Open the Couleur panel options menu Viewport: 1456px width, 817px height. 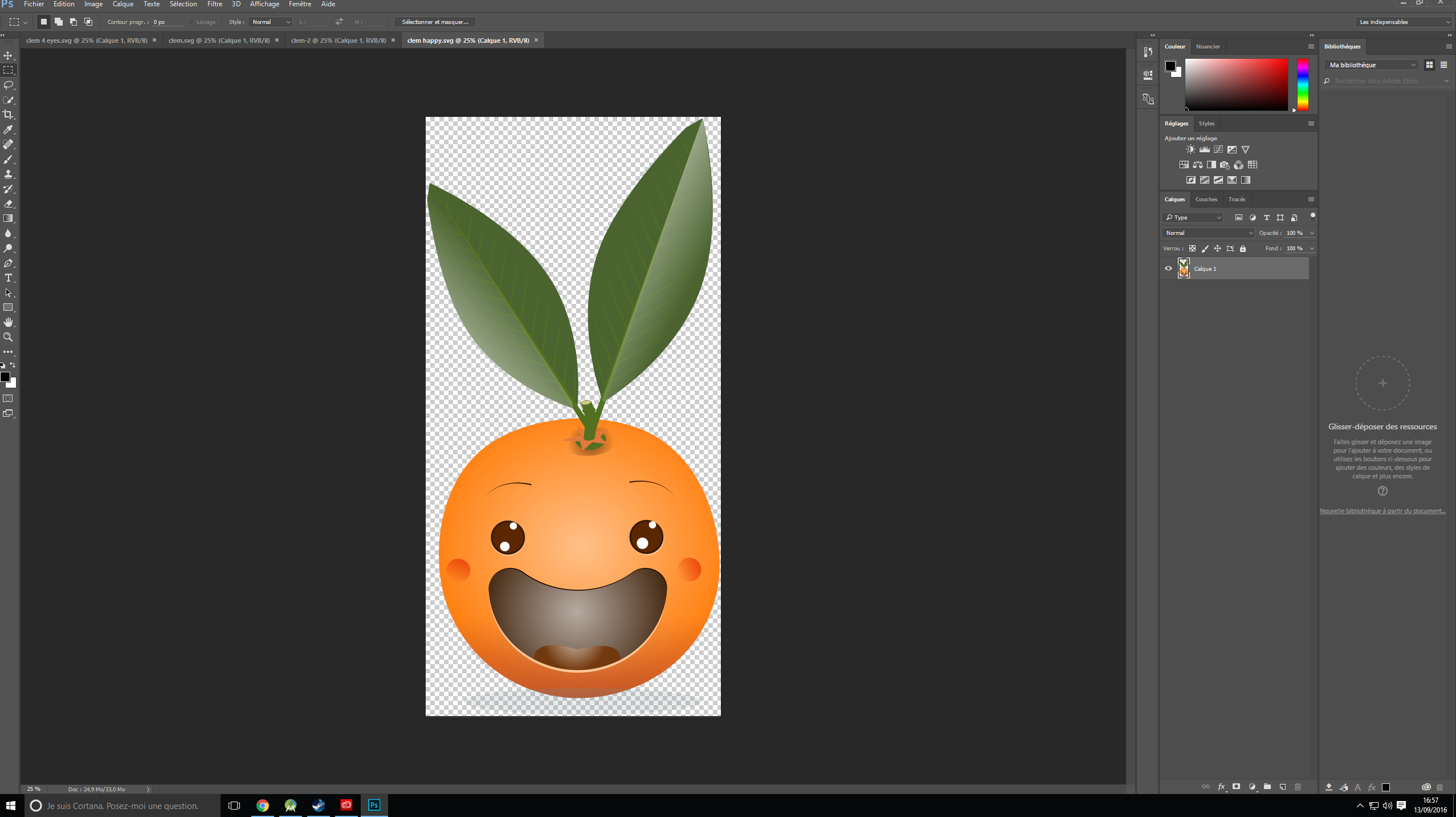(x=1311, y=46)
